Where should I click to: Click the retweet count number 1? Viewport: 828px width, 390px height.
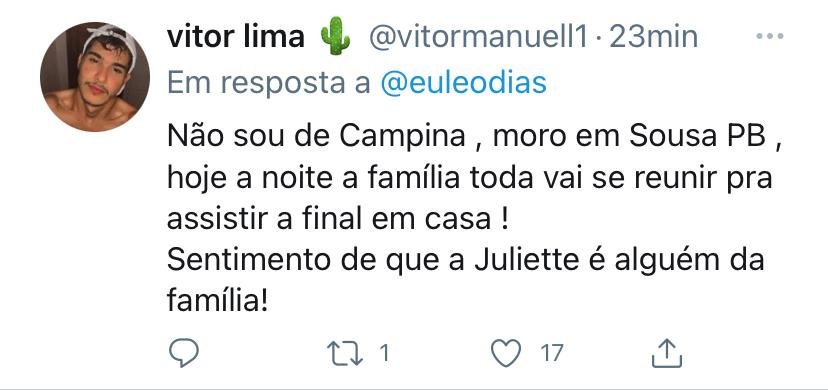pos(384,353)
